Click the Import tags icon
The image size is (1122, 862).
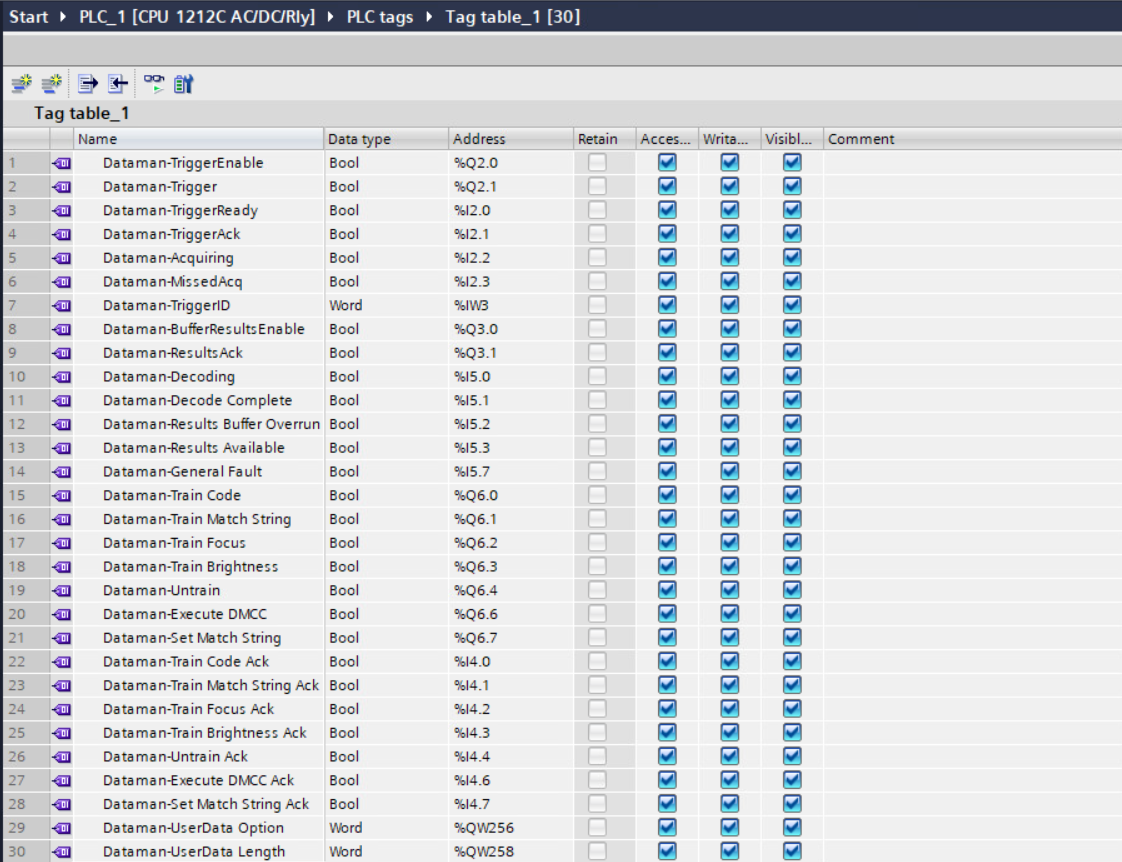[117, 85]
